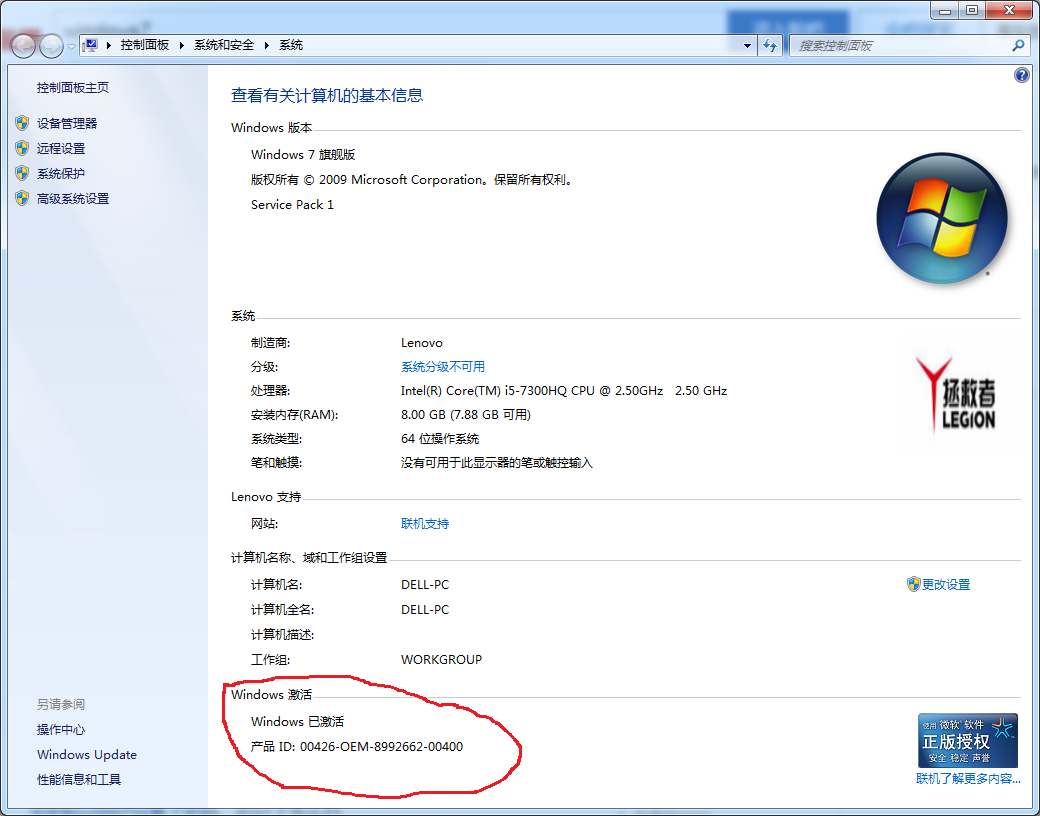Click the refresh button beside address bar

(x=770, y=46)
